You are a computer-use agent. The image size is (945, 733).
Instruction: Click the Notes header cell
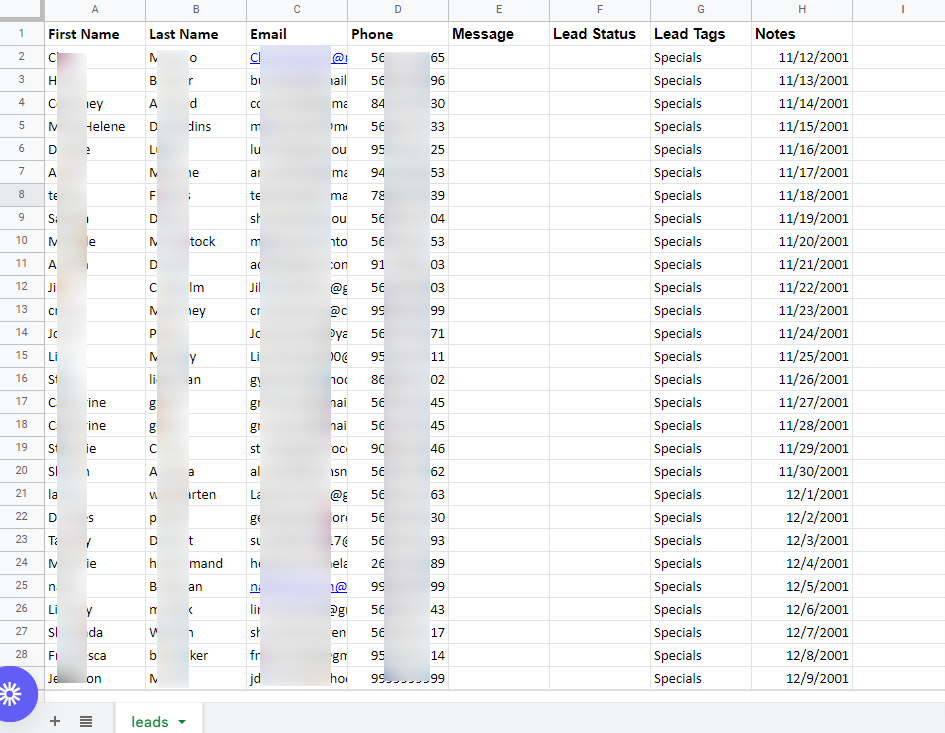pos(802,34)
